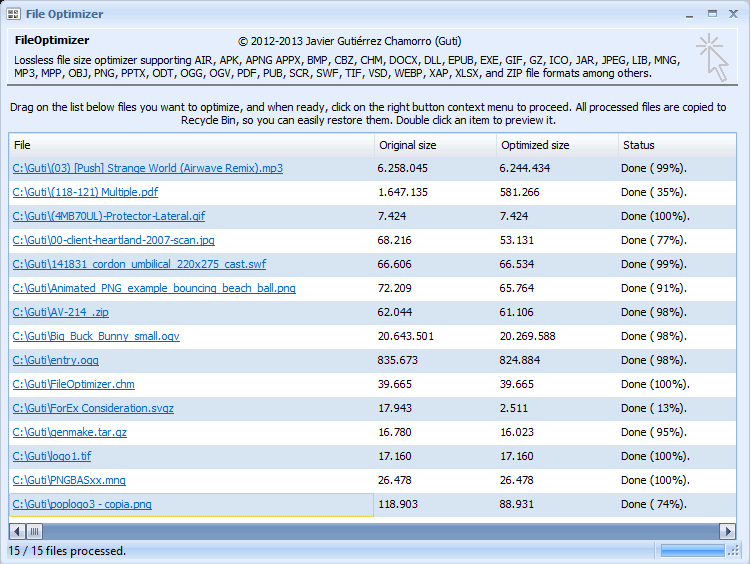Sort by the Optimized size column header

(x=555, y=145)
